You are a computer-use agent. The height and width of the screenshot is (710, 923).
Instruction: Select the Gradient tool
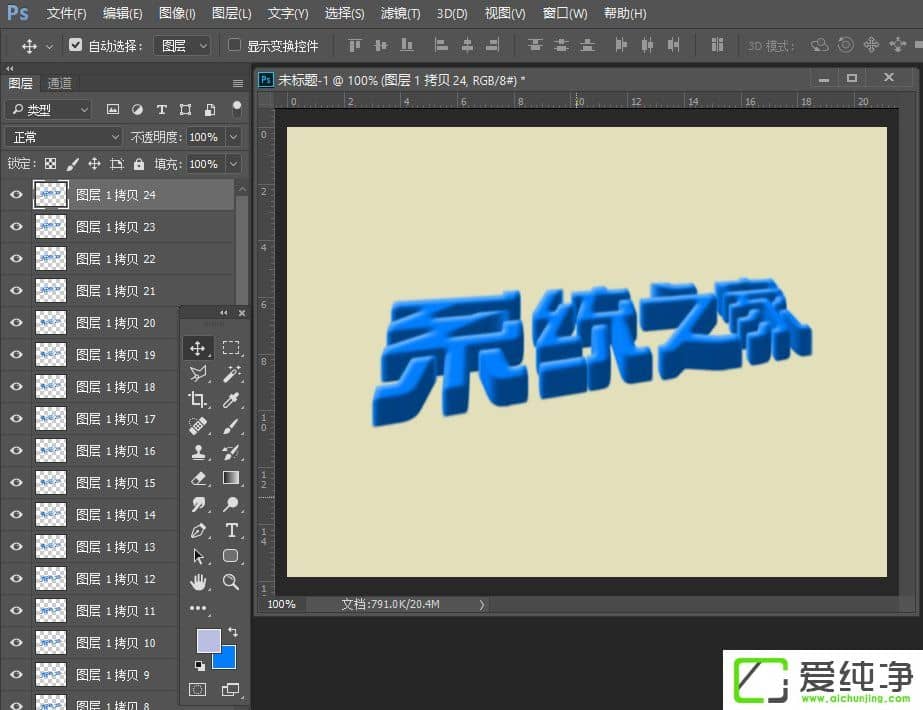(x=231, y=478)
